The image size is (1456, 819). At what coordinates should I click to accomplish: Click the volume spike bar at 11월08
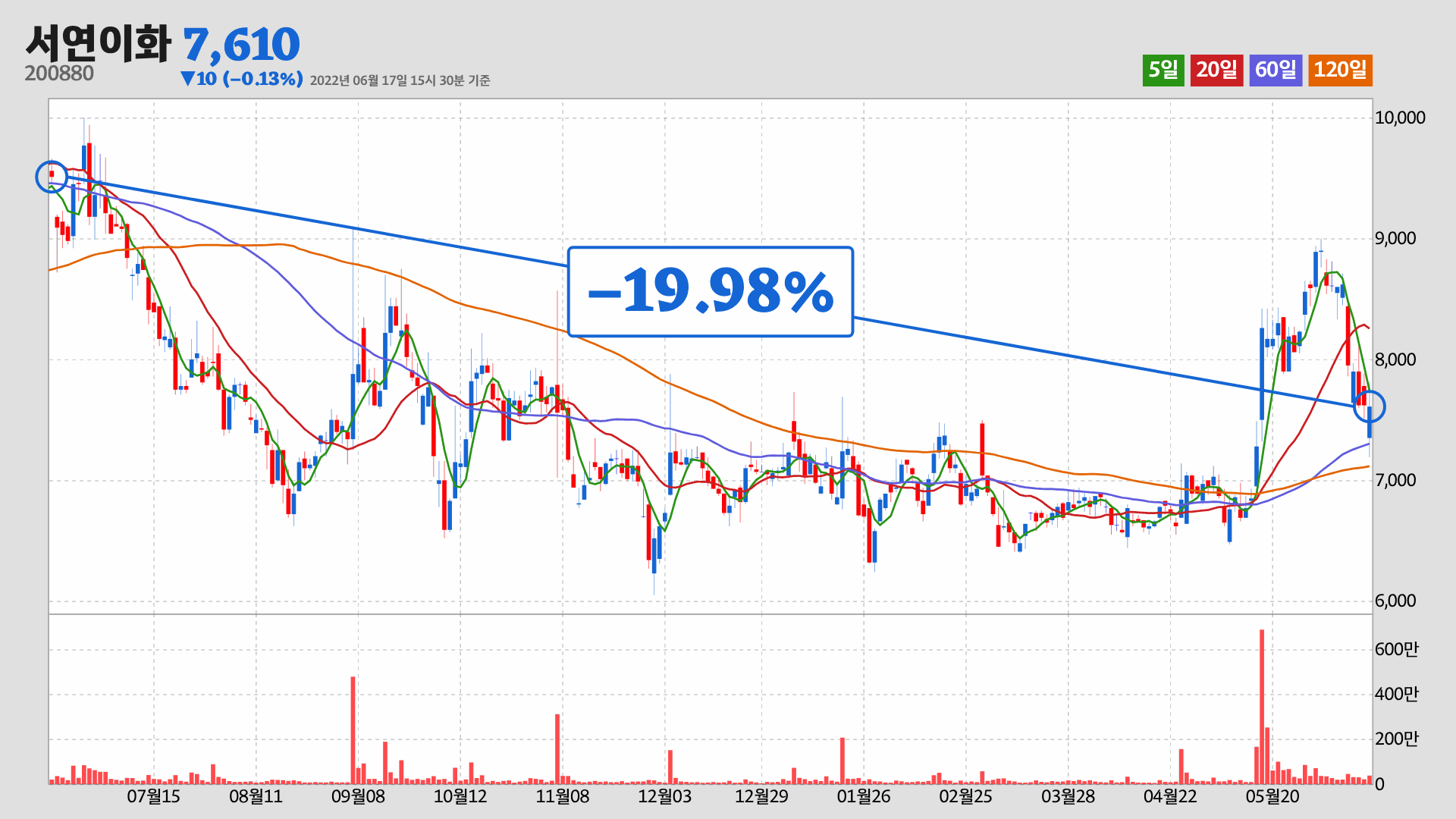pyautogui.click(x=557, y=749)
